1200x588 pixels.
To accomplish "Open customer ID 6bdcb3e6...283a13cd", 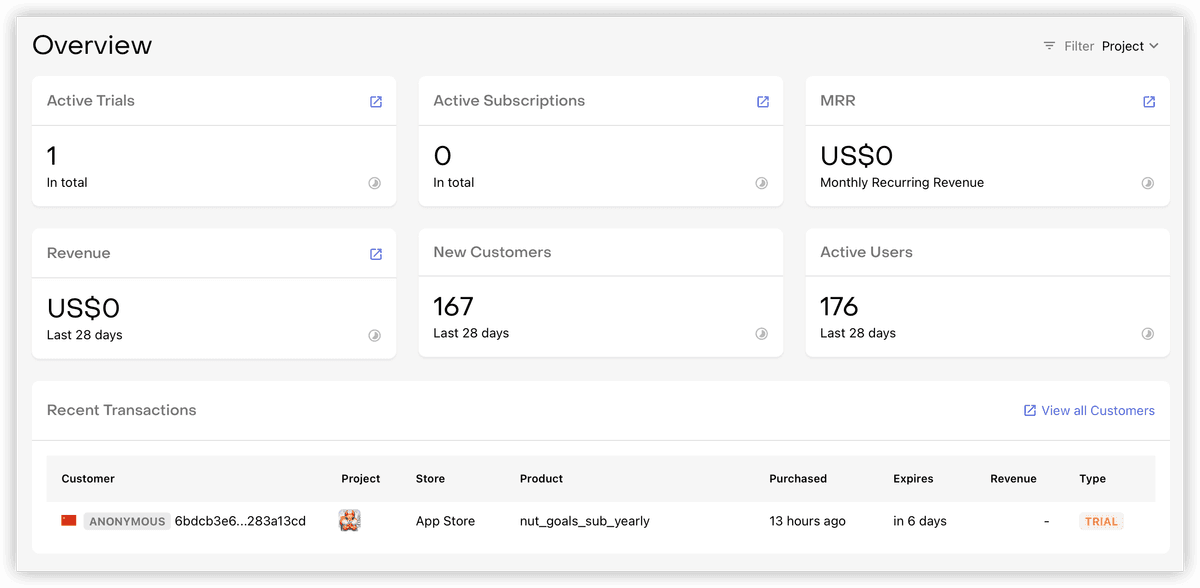I will point(240,521).
